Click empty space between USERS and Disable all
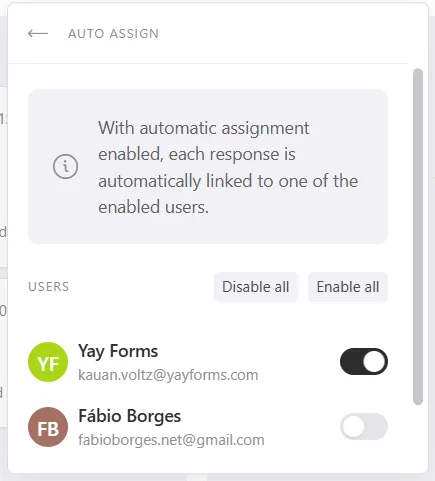 pos(142,287)
